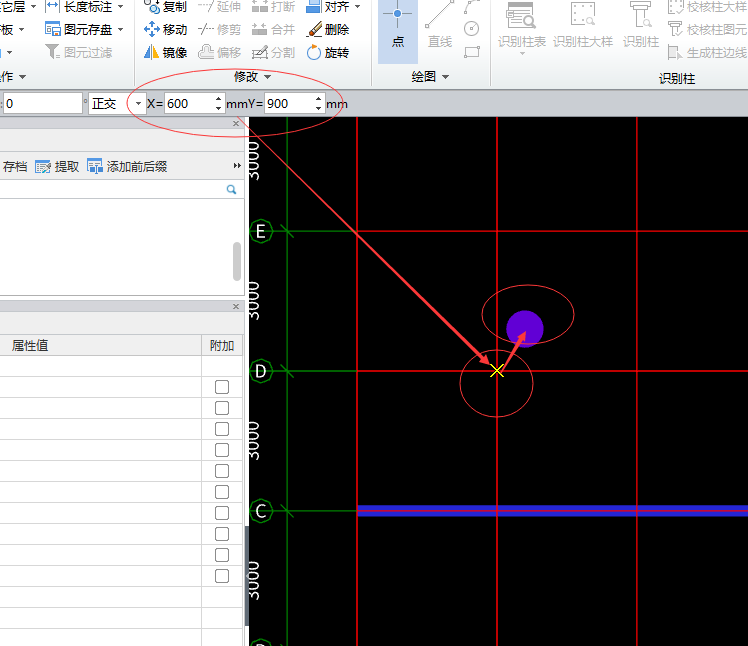Activate the 点 (Point) drawing tool
748x646 pixels.
[398, 30]
